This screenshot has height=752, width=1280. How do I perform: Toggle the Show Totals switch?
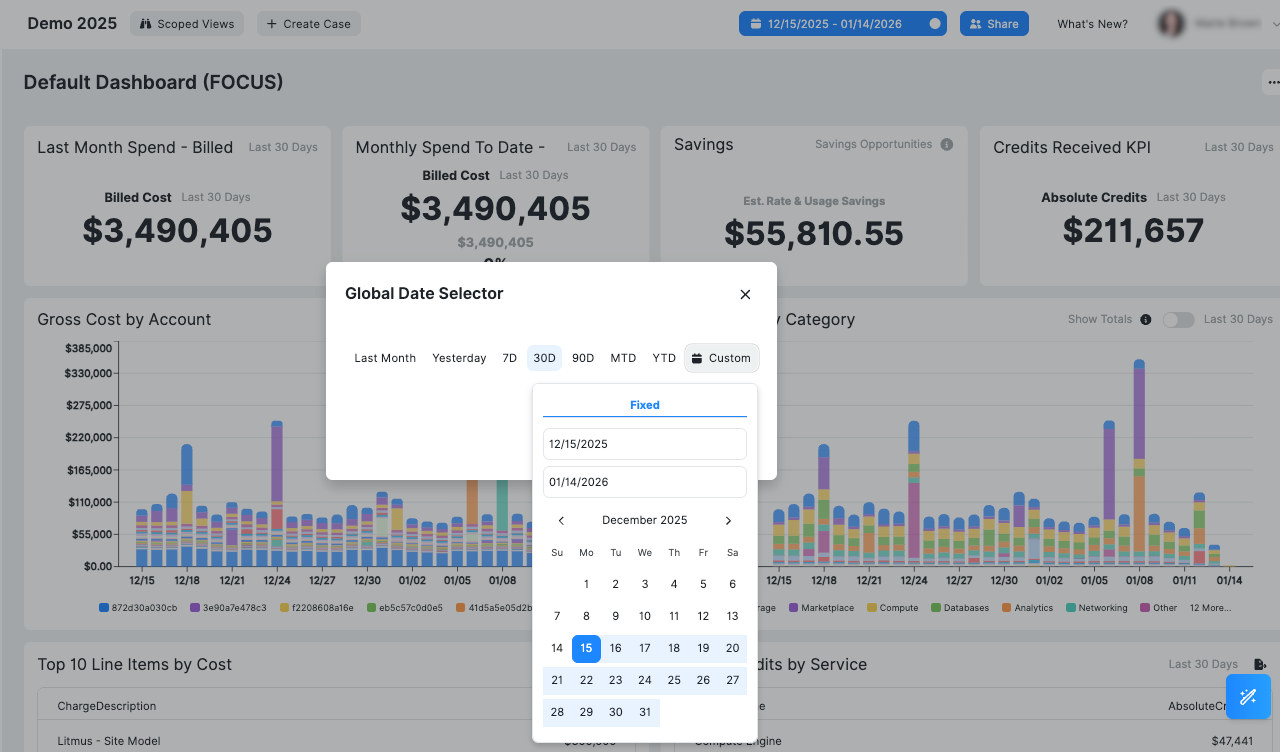click(x=1178, y=319)
